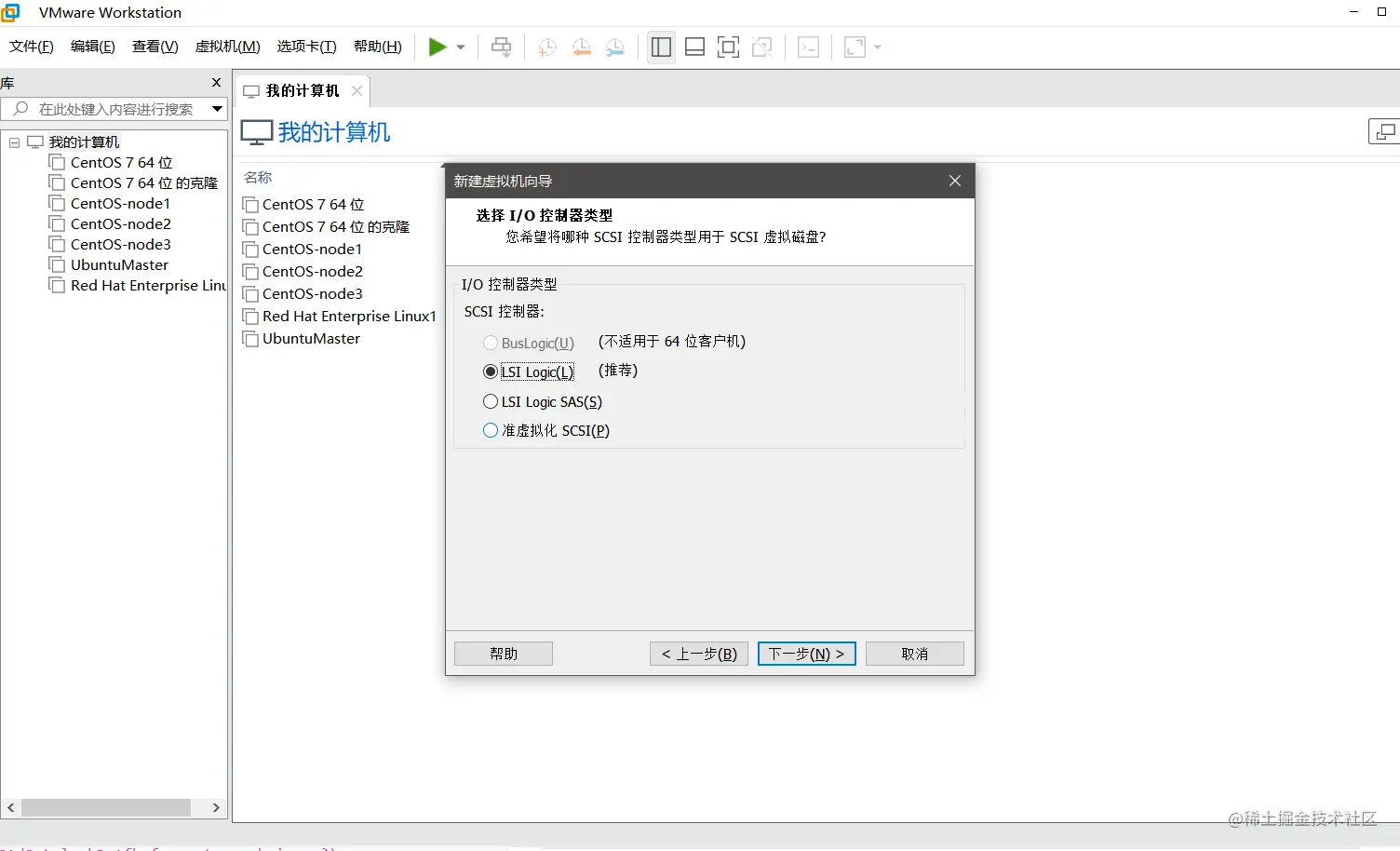Toggle the thumbnail bar view icon
The width and height of the screenshot is (1400, 851).
695,47
